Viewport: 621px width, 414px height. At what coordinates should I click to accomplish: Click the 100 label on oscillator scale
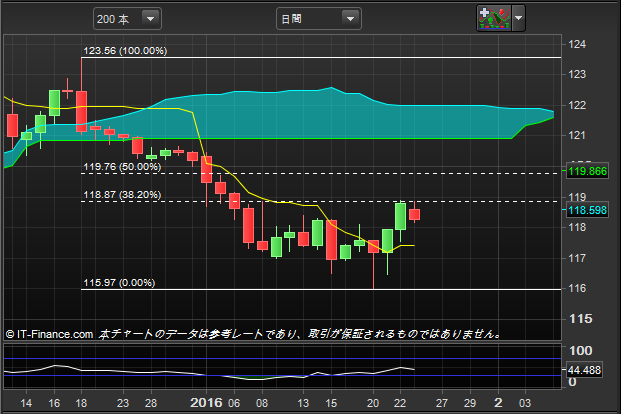(x=581, y=351)
